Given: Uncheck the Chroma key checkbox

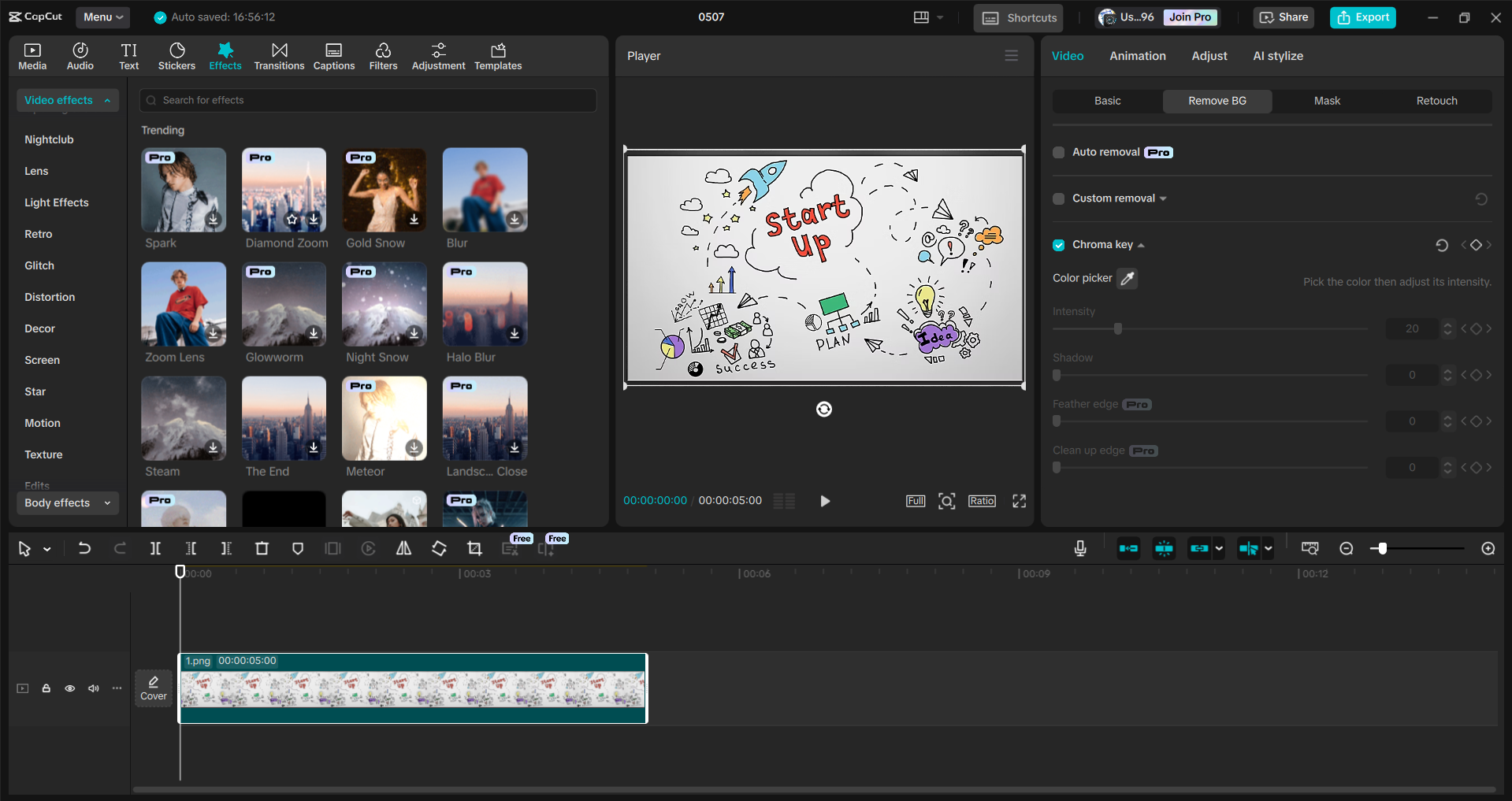Looking at the screenshot, I should 1058,245.
